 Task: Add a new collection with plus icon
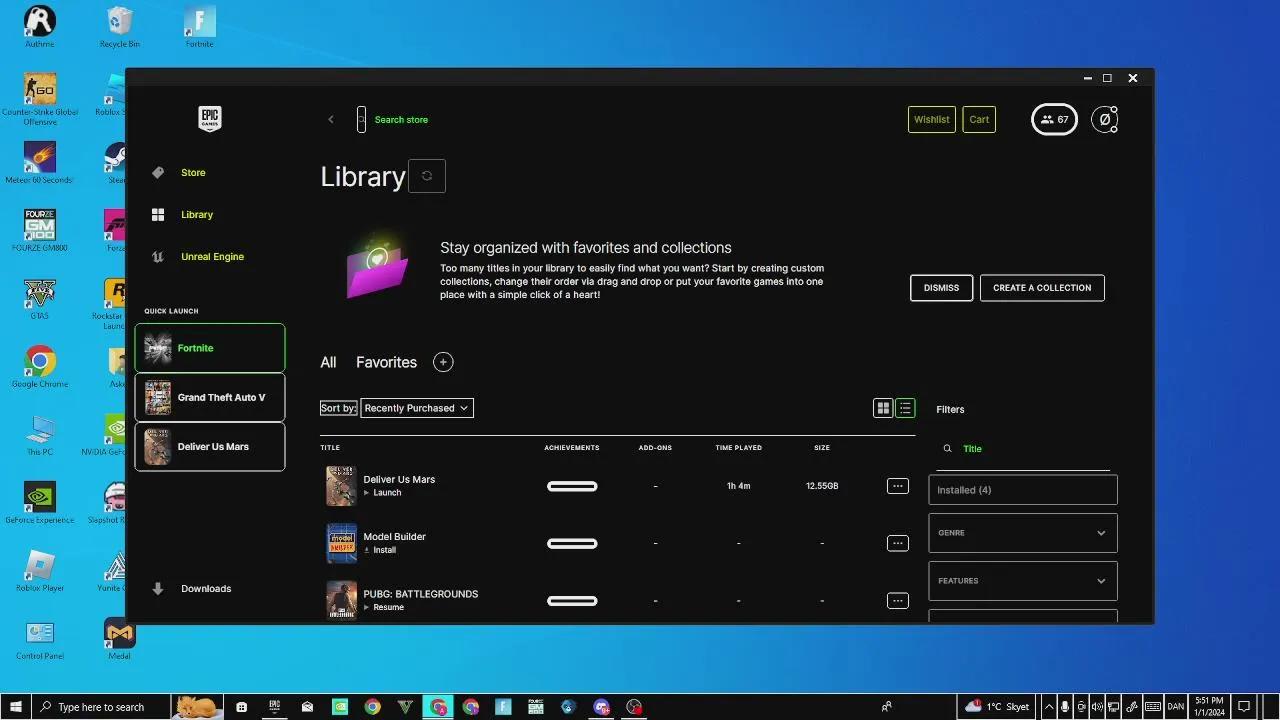(x=443, y=362)
